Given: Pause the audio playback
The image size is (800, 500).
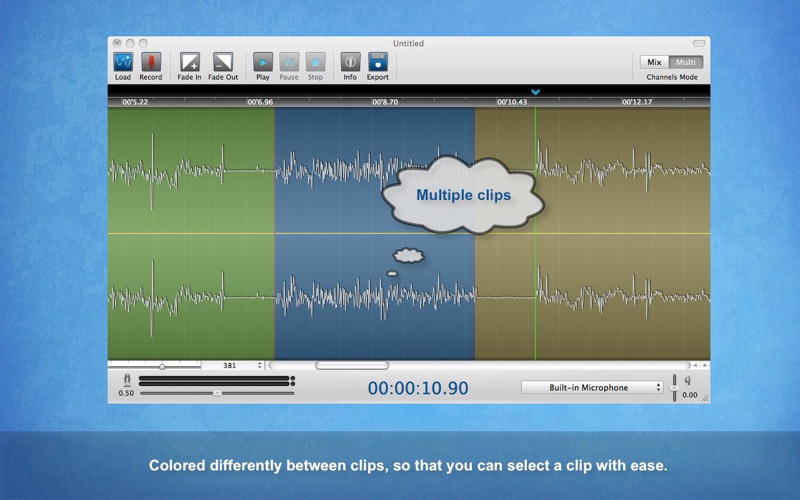Looking at the screenshot, I should pos(289,62).
